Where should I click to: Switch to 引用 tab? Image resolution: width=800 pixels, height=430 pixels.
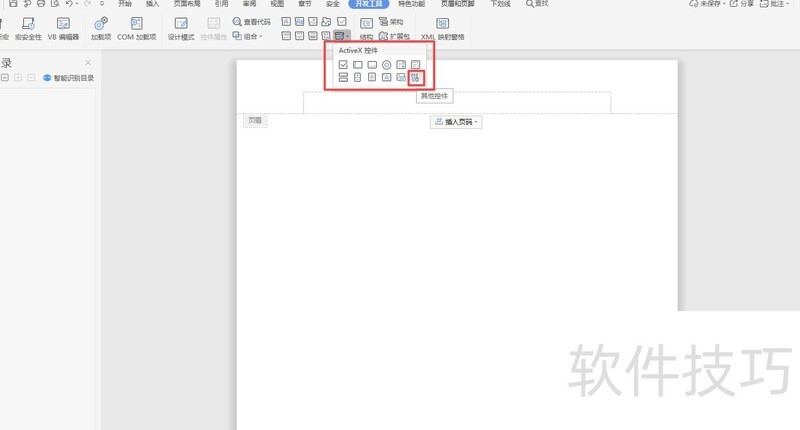[221, 4]
